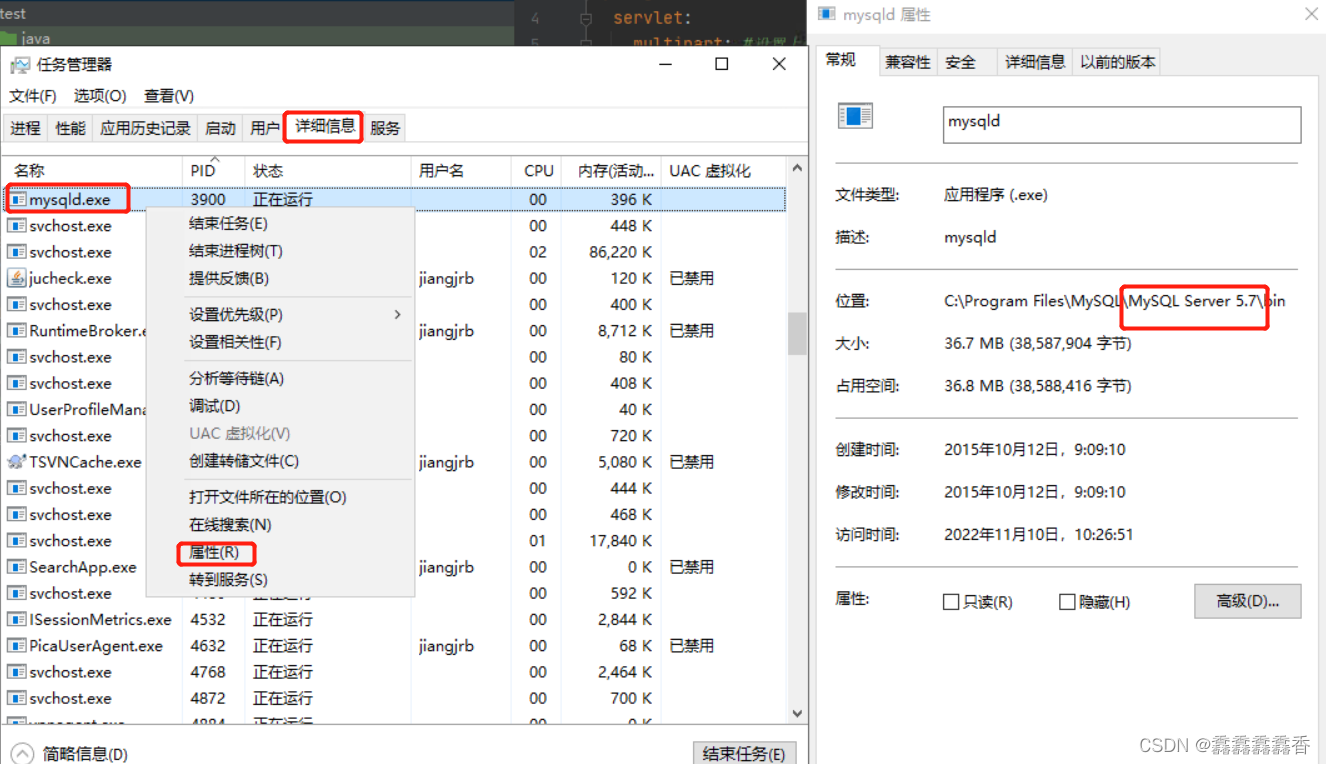1326x764 pixels.
Task: Click scrollbar down arrow in process list
Action: pos(797,713)
